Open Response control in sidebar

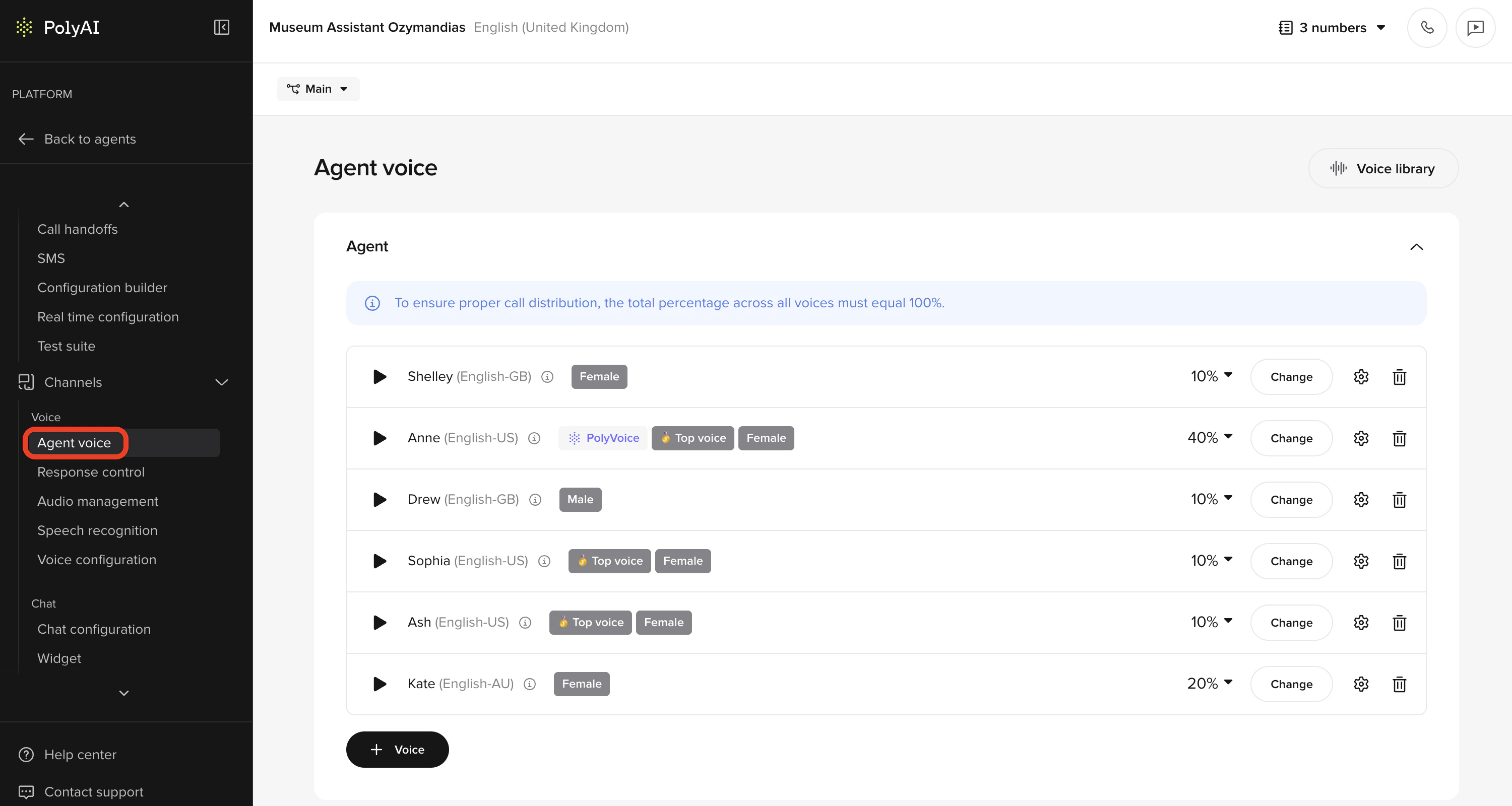(91, 472)
